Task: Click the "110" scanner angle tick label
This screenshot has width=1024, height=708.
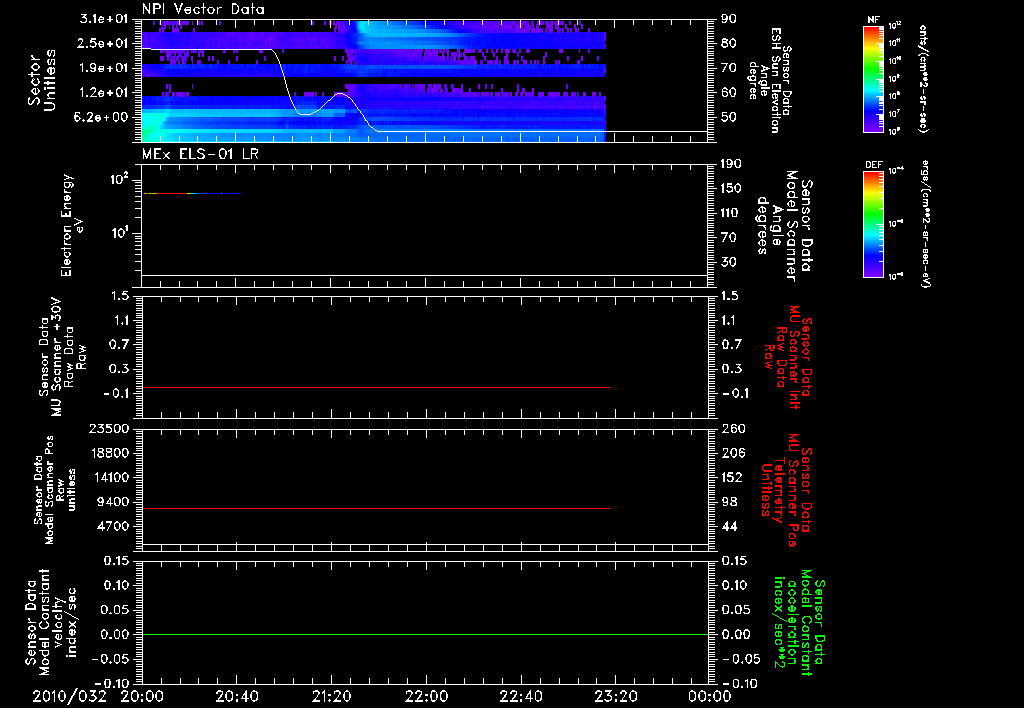Action: [x=731, y=213]
